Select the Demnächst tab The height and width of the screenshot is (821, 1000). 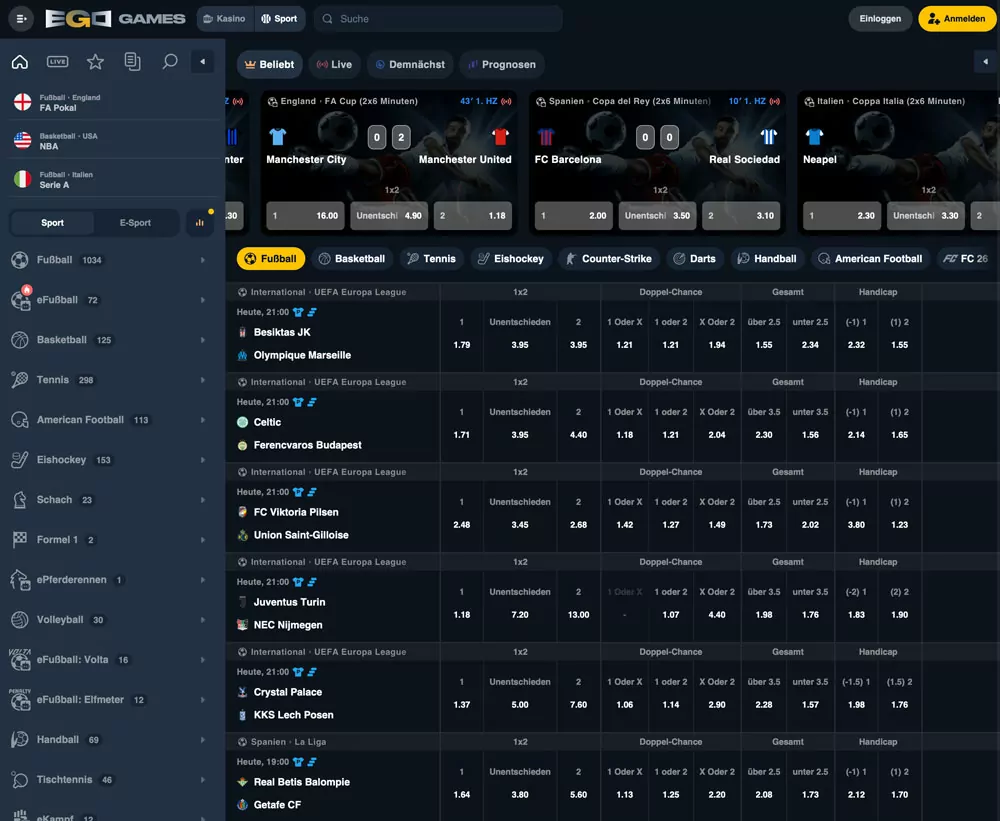pos(410,64)
